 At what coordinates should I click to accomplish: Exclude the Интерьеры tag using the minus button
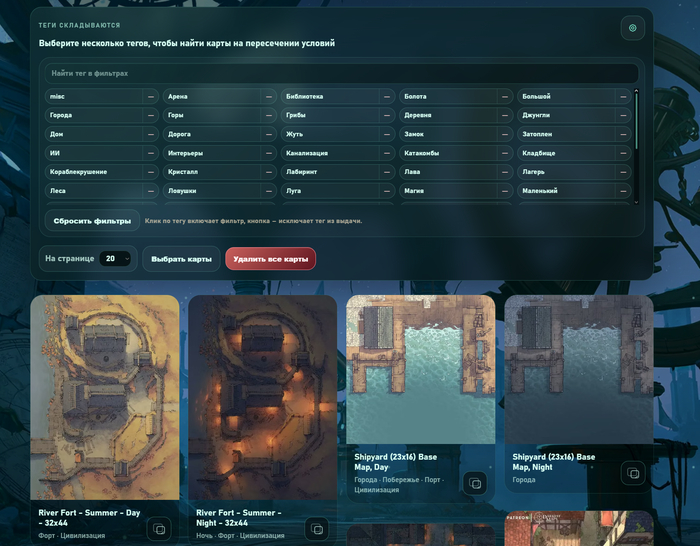click(269, 153)
